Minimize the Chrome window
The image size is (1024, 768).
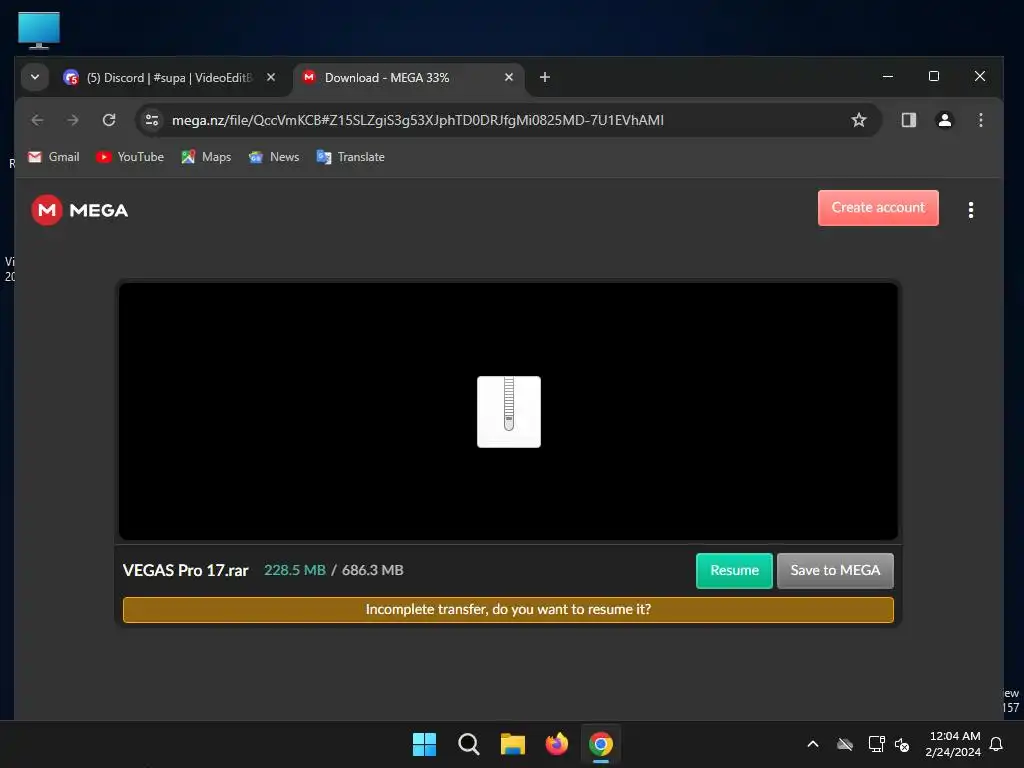coord(888,76)
